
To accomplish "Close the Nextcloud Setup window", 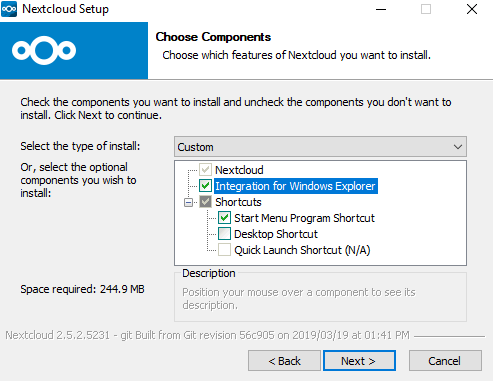I will point(472,9).
